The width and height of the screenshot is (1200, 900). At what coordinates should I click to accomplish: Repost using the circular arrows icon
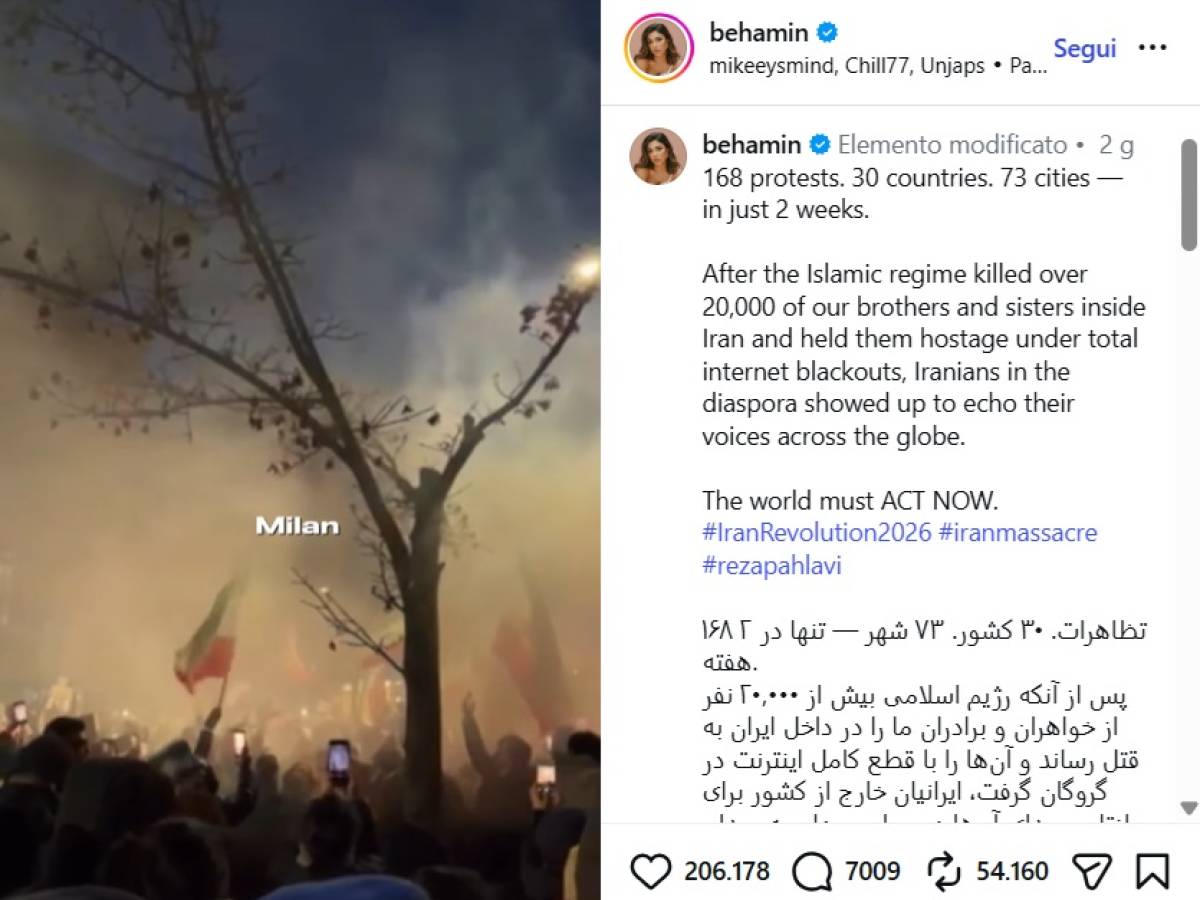click(x=944, y=871)
